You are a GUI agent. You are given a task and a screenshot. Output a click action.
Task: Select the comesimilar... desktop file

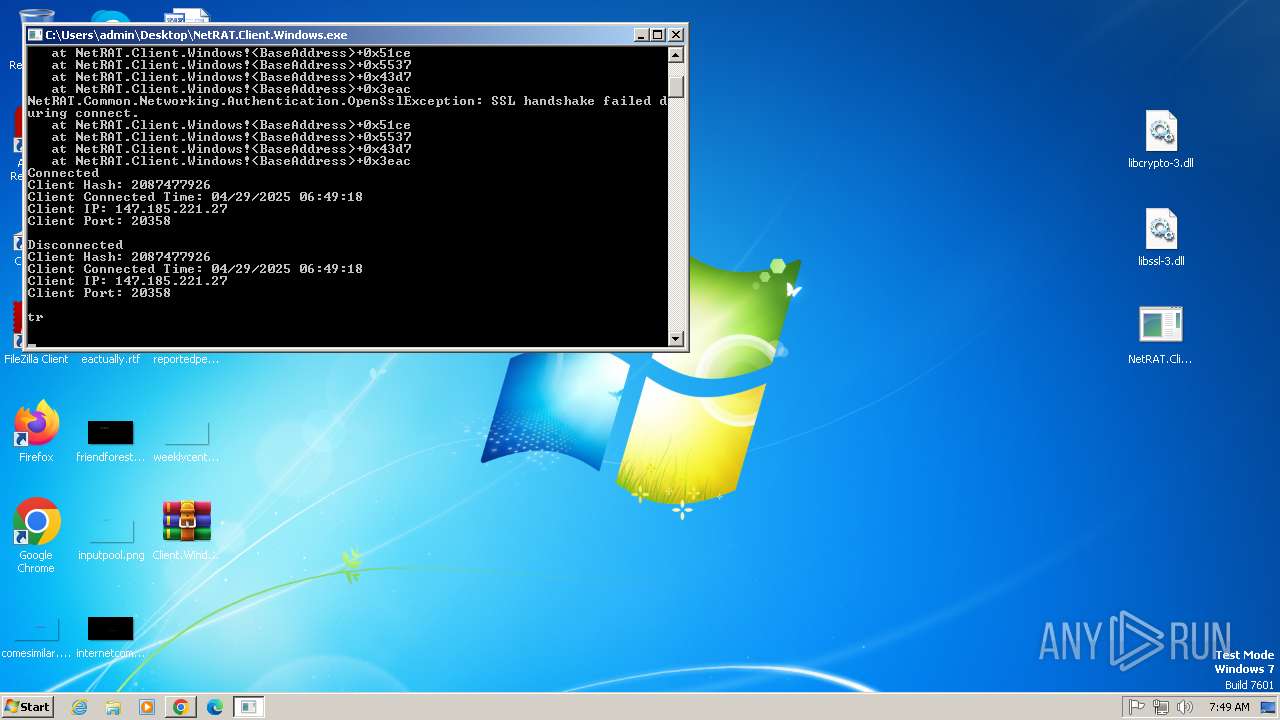[36, 638]
